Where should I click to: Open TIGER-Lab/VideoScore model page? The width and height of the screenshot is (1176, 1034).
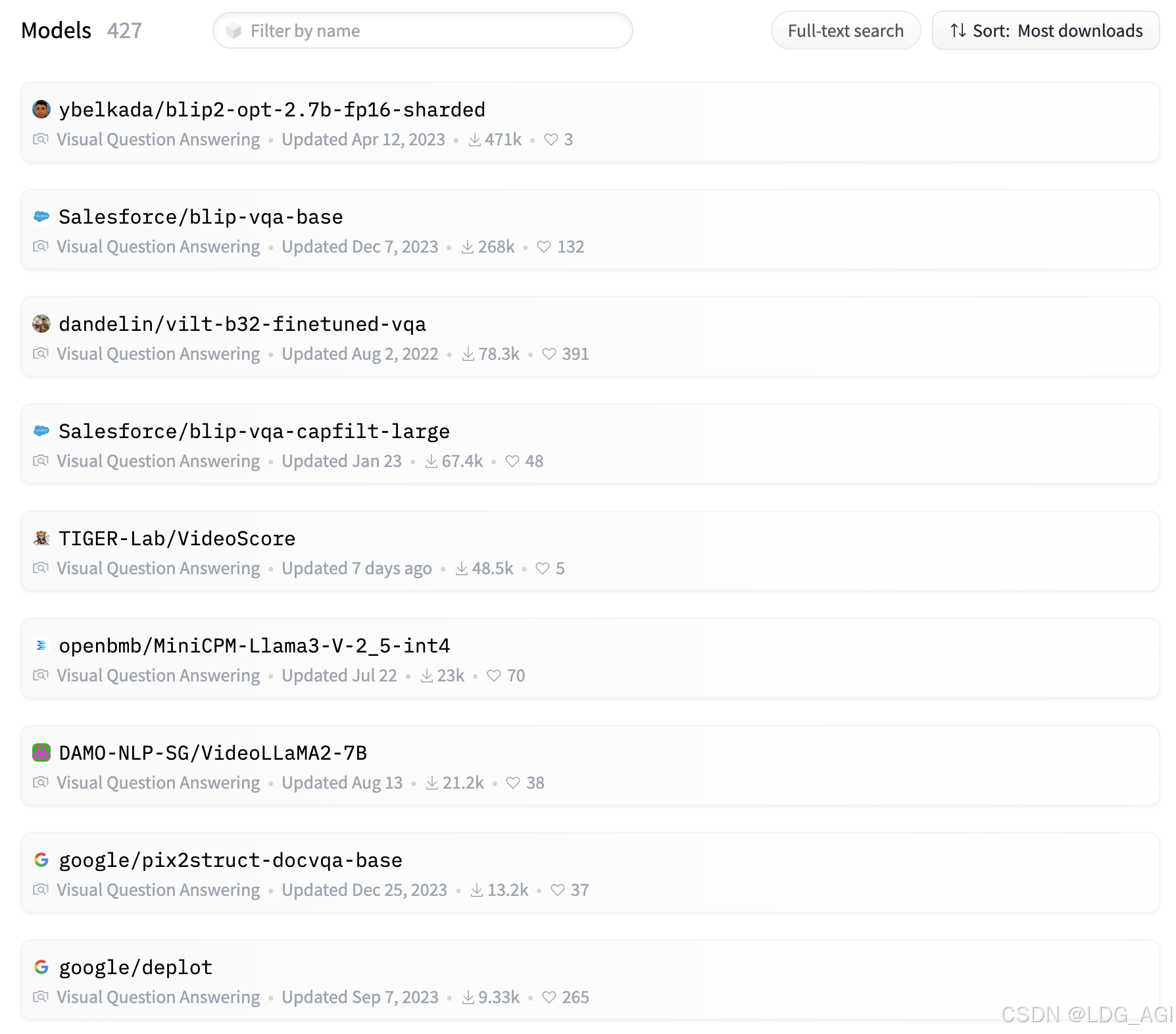tap(178, 538)
